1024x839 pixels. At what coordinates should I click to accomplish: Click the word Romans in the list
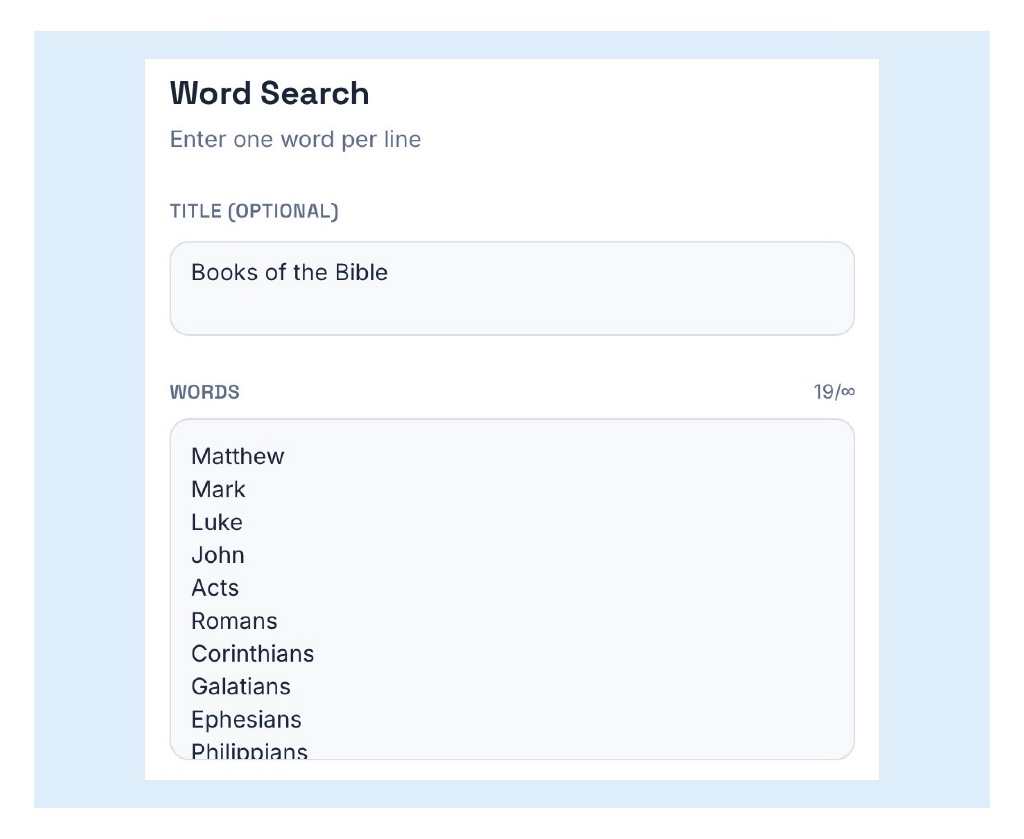(x=234, y=621)
